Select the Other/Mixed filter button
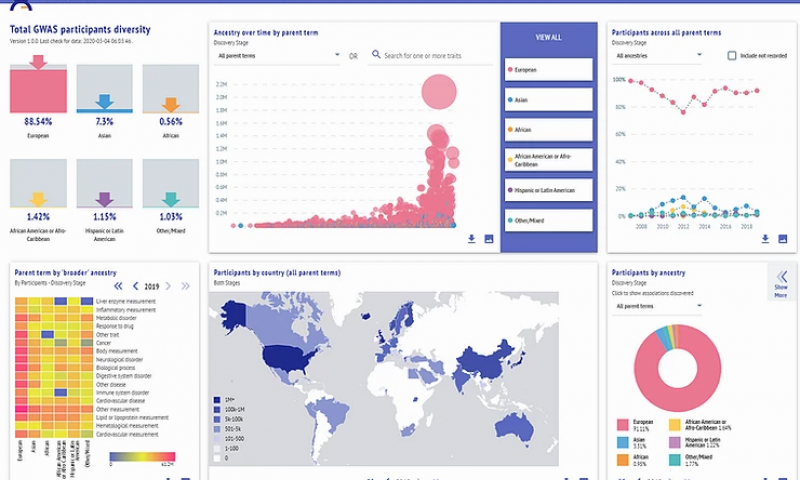 [x=548, y=220]
